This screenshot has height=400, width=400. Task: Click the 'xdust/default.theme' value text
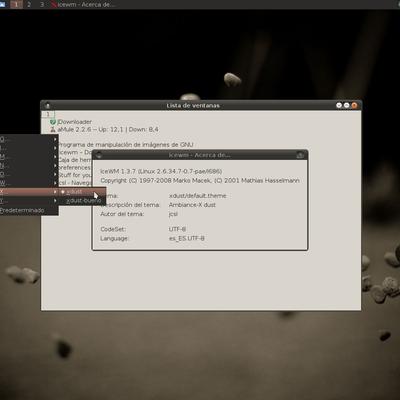coord(197,196)
